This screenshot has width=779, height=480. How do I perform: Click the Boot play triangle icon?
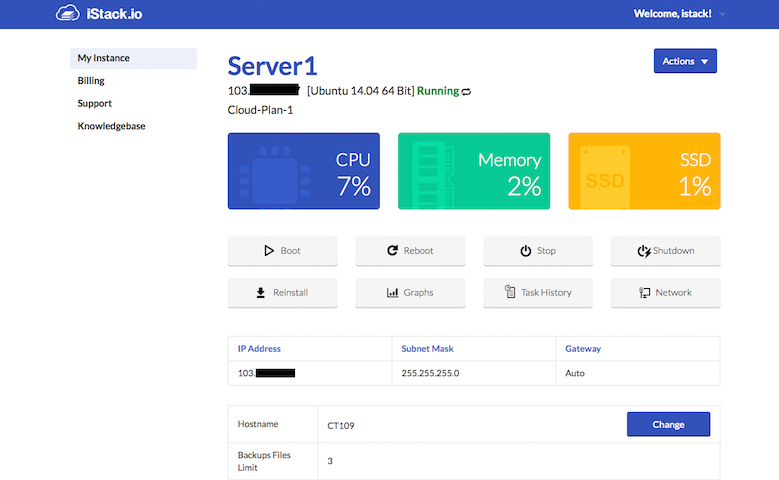pyautogui.click(x=269, y=250)
